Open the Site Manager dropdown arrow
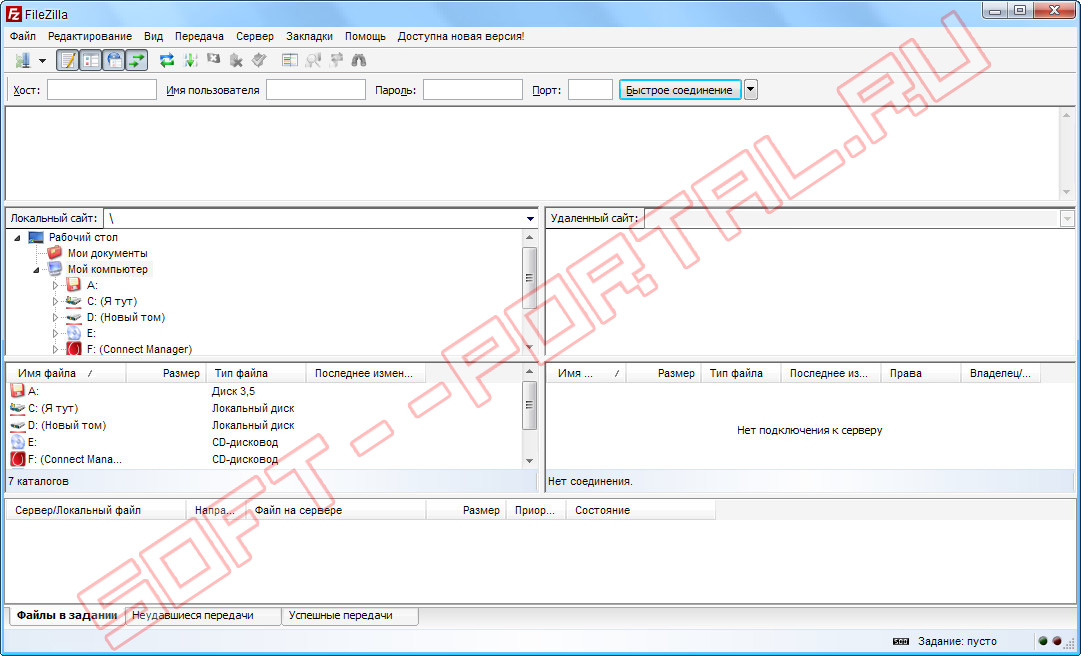The width and height of the screenshot is (1081, 656). click(x=42, y=61)
